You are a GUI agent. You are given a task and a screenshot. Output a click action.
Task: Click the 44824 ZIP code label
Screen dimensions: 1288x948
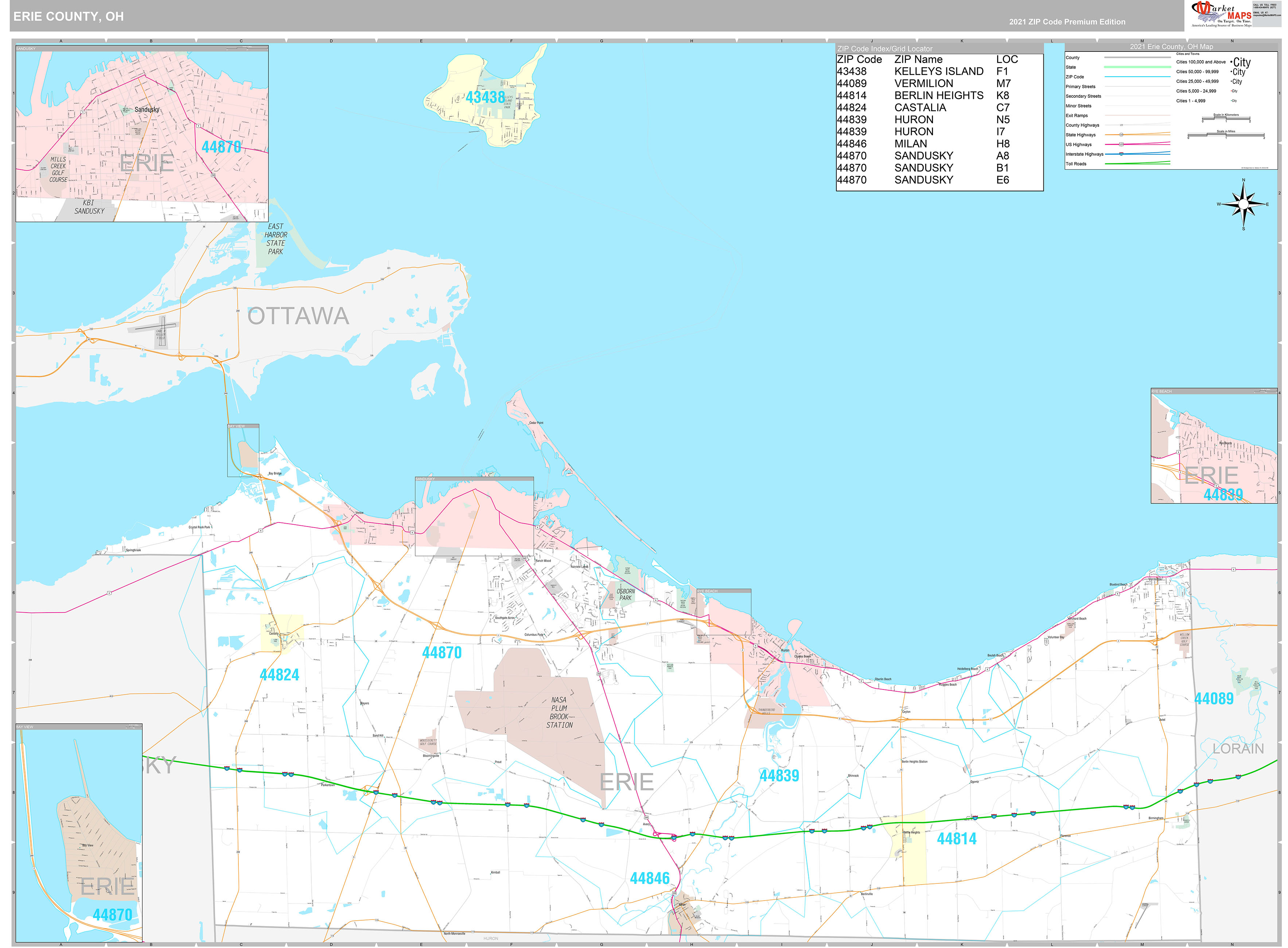pos(279,675)
